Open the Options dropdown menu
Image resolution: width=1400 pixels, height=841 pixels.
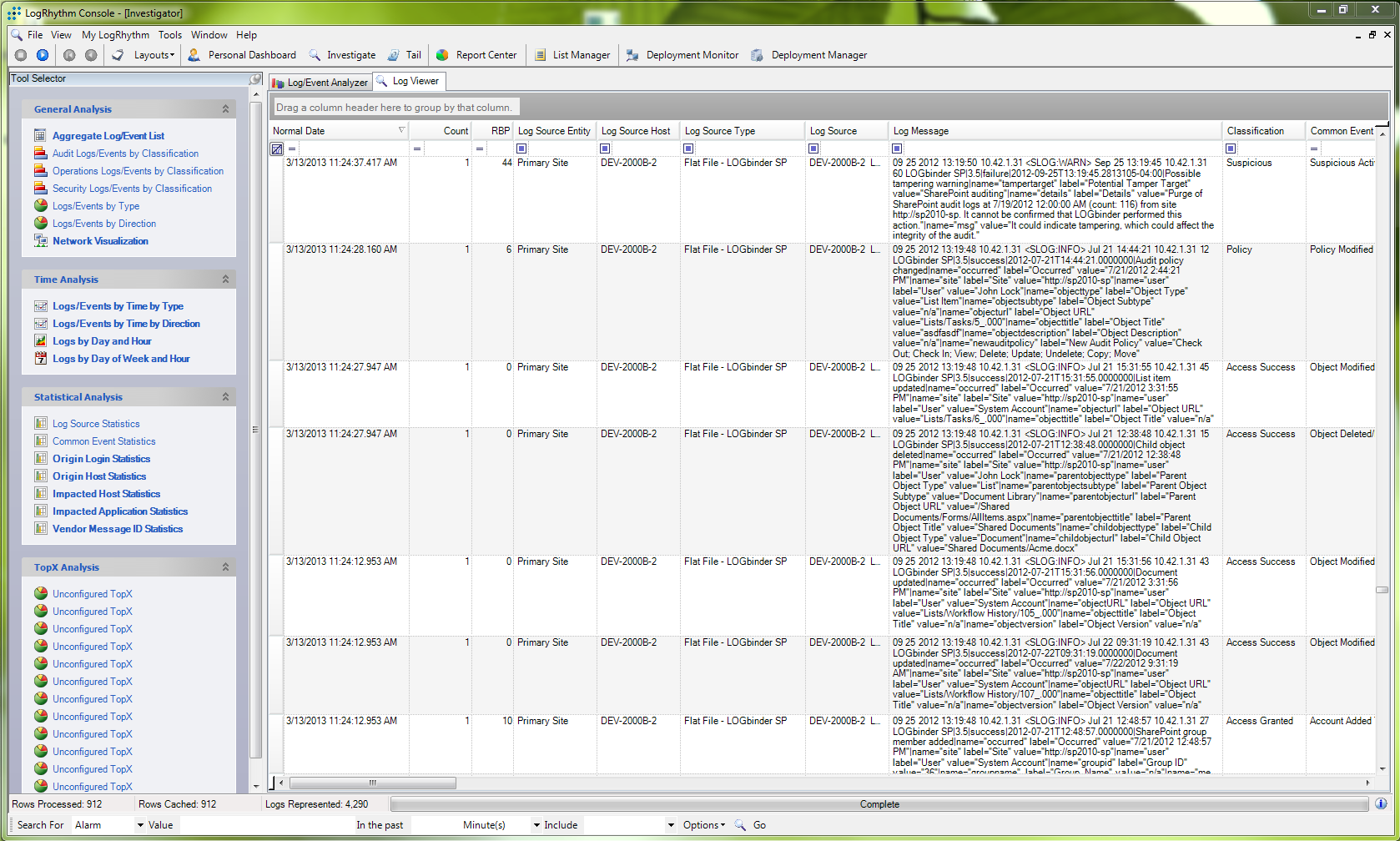tap(704, 825)
